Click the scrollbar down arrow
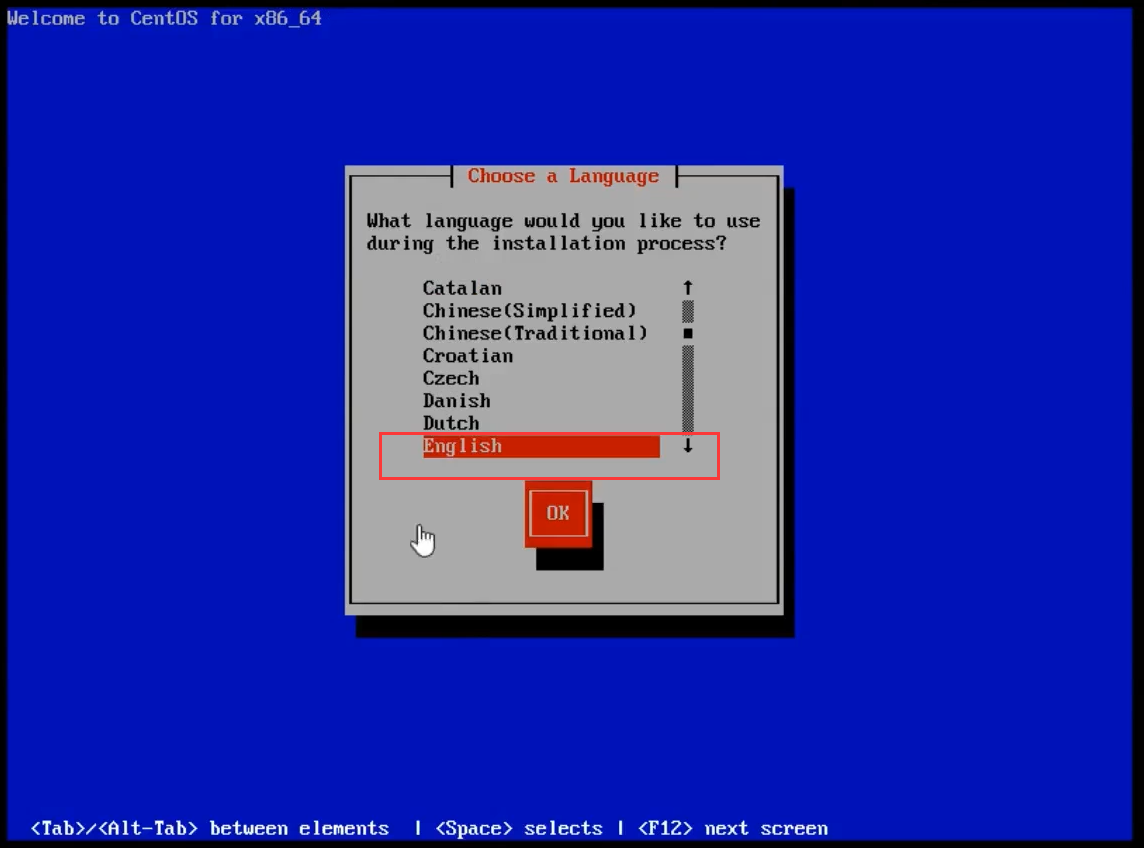1144x848 pixels. point(687,445)
